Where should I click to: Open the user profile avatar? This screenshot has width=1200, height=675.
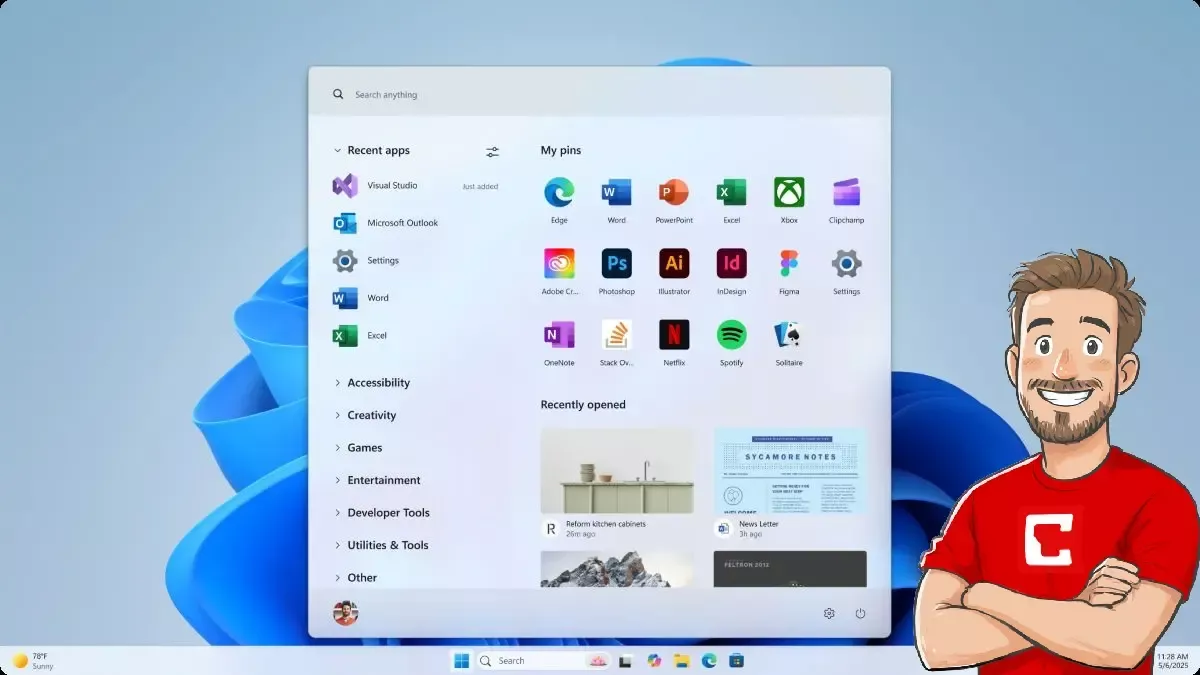click(x=345, y=613)
